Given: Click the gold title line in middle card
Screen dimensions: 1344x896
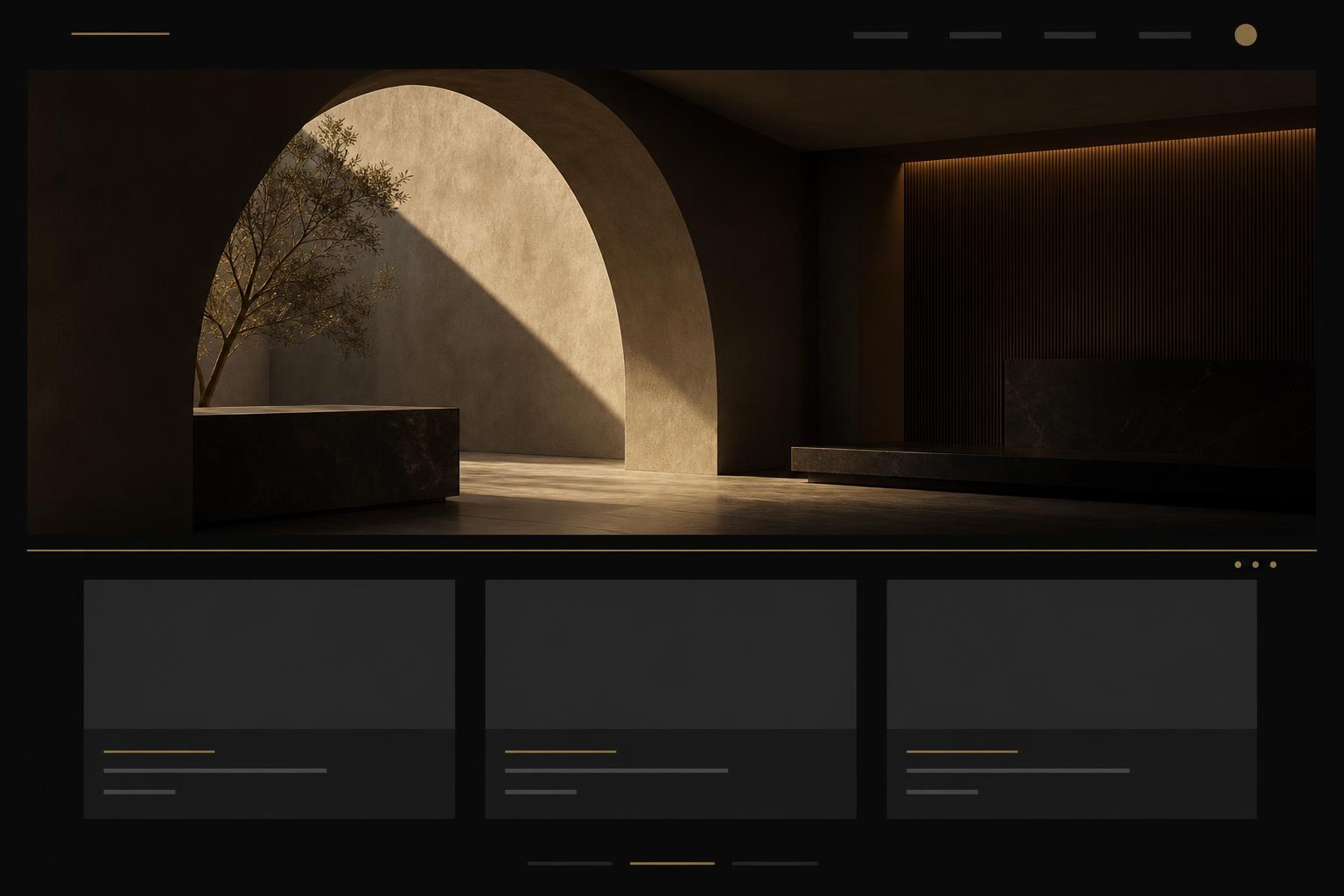Looking at the screenshot, I should pyautogui.click(x=561, y=752).
